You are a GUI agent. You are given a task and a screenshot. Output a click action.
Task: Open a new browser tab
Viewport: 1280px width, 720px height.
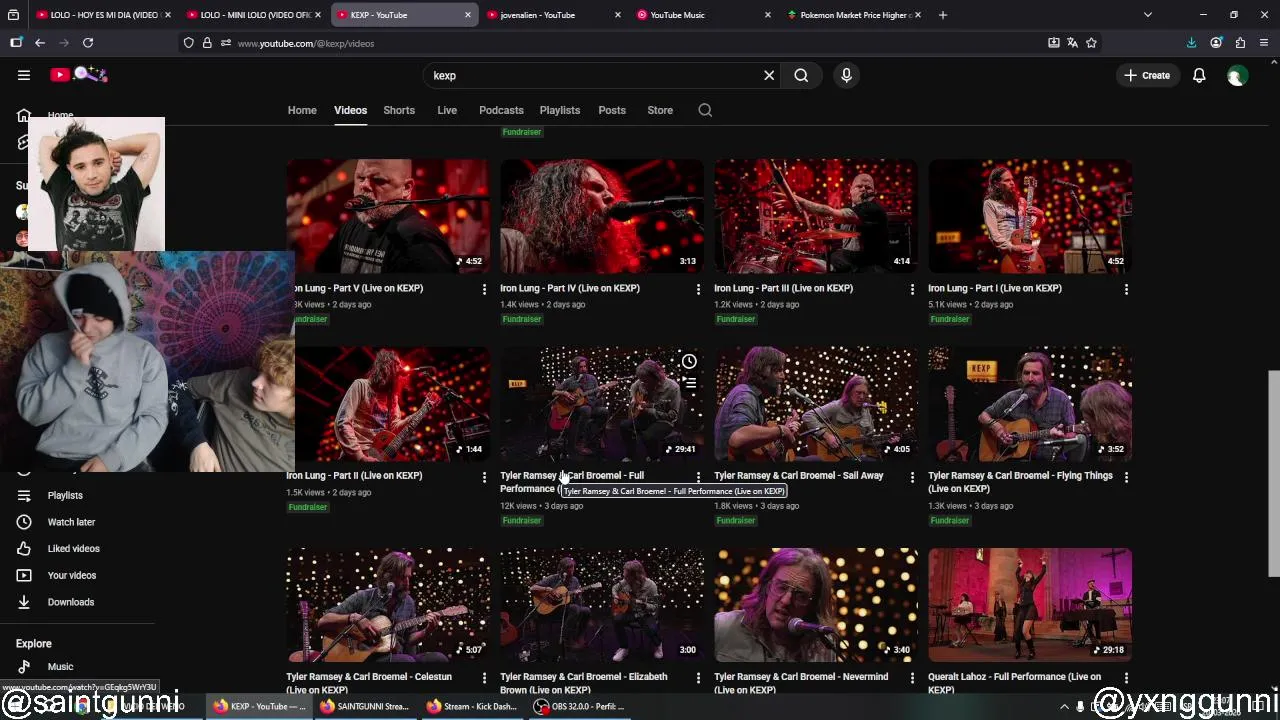[943, 15]
